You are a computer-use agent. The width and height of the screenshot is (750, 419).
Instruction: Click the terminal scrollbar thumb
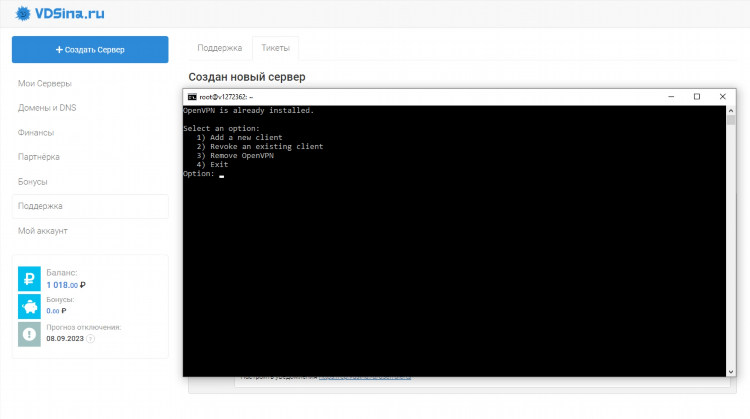coord(731,120)
